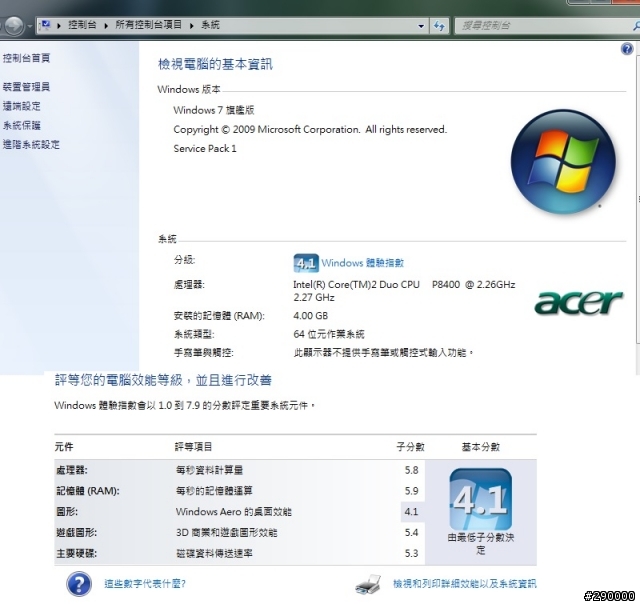This screenshot has width=640, height=604.
Task: Click the 記憶體 (RAM): row label
Action: click(88, 491)
